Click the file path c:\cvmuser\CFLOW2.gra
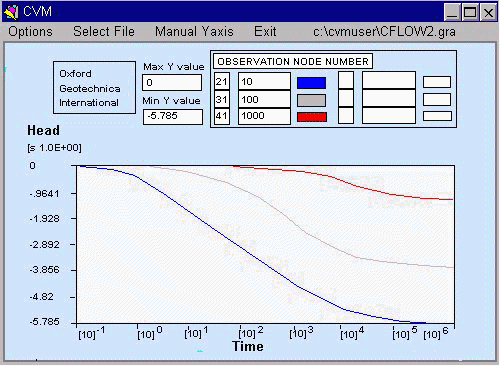This screenshot has width=500, height=366. click(x=384, y=32)
